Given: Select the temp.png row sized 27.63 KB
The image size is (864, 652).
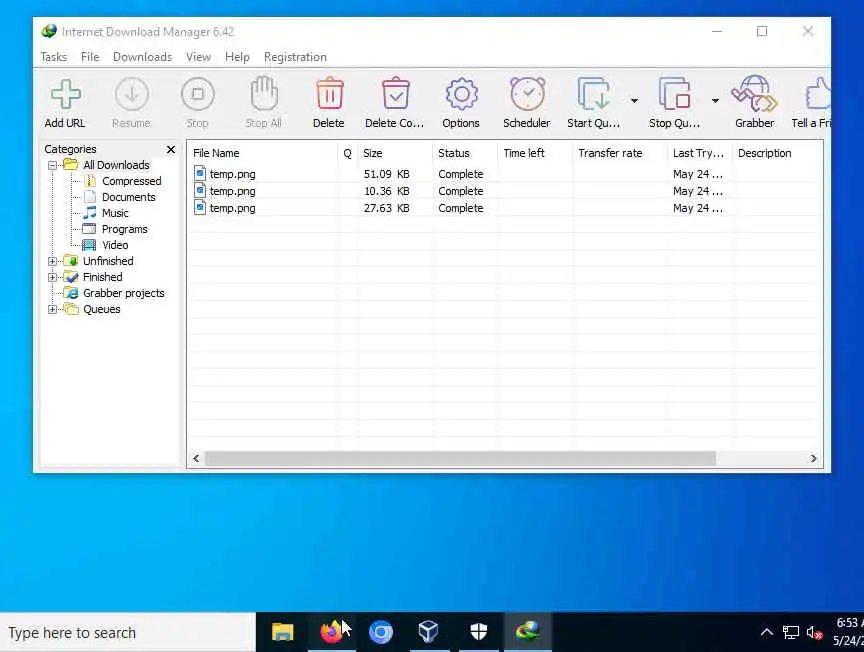Looking at the screenshot, I should pyautogui.click(x=504, y=208).
